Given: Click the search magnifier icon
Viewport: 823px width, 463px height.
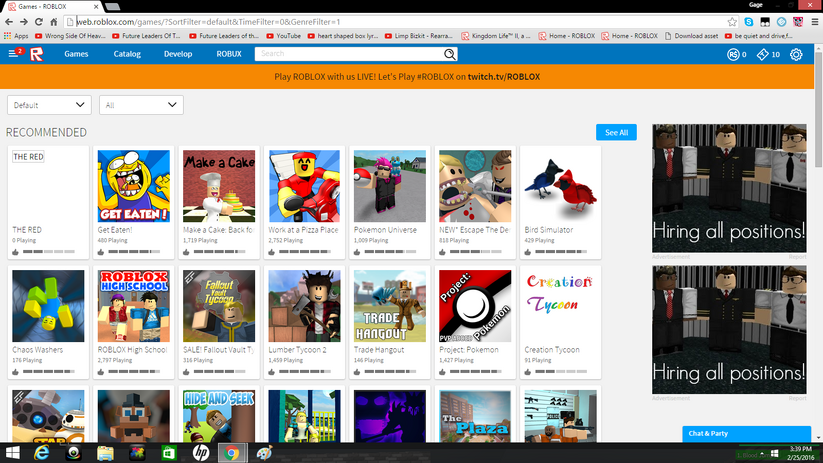Looking at the screenshot, I should (449, 54).
